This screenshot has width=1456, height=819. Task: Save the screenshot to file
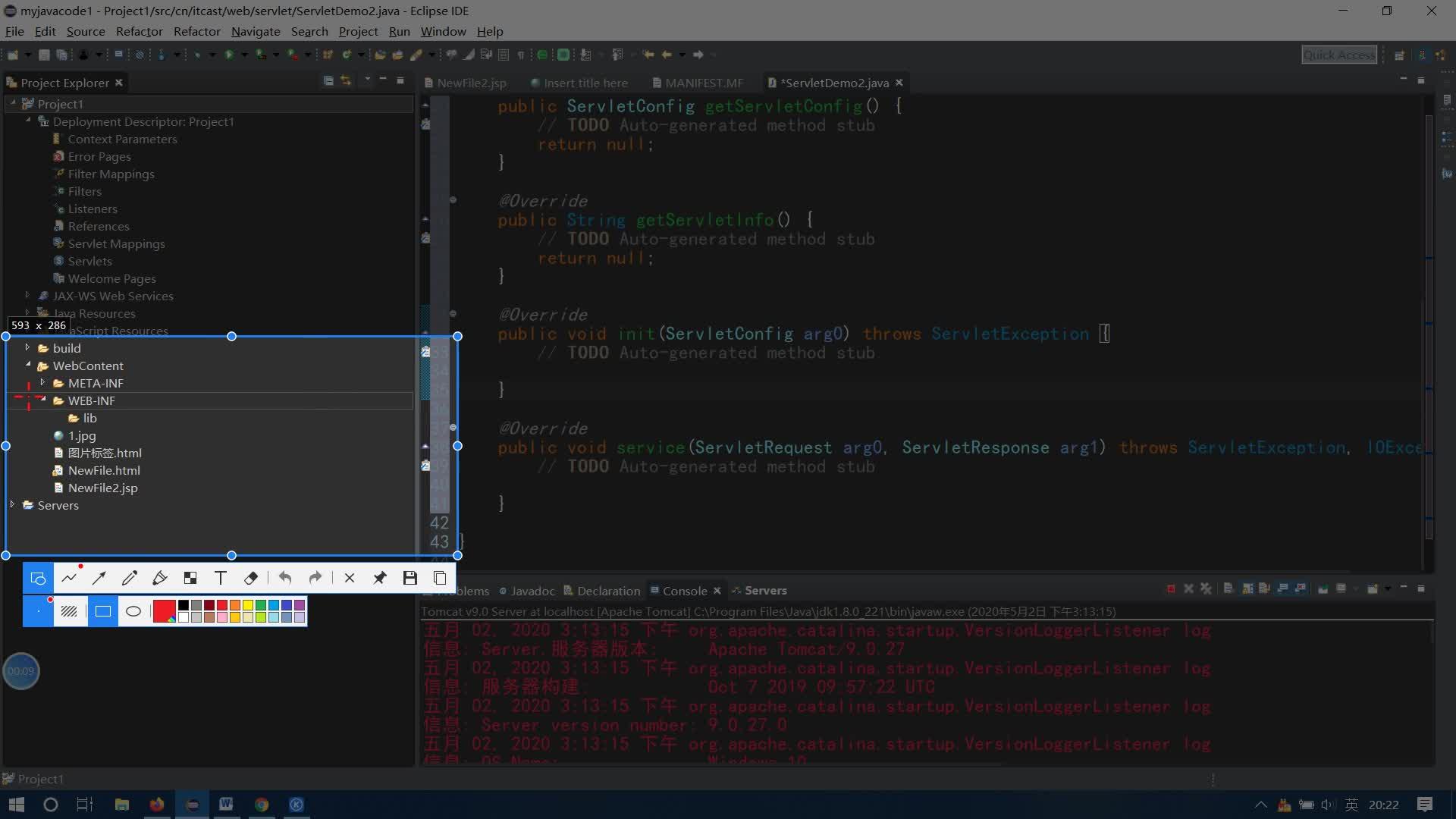point(410,579)
